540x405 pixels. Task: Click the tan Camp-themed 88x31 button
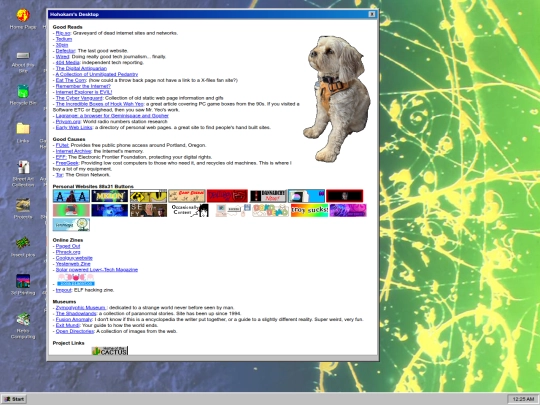coord(187,196)
